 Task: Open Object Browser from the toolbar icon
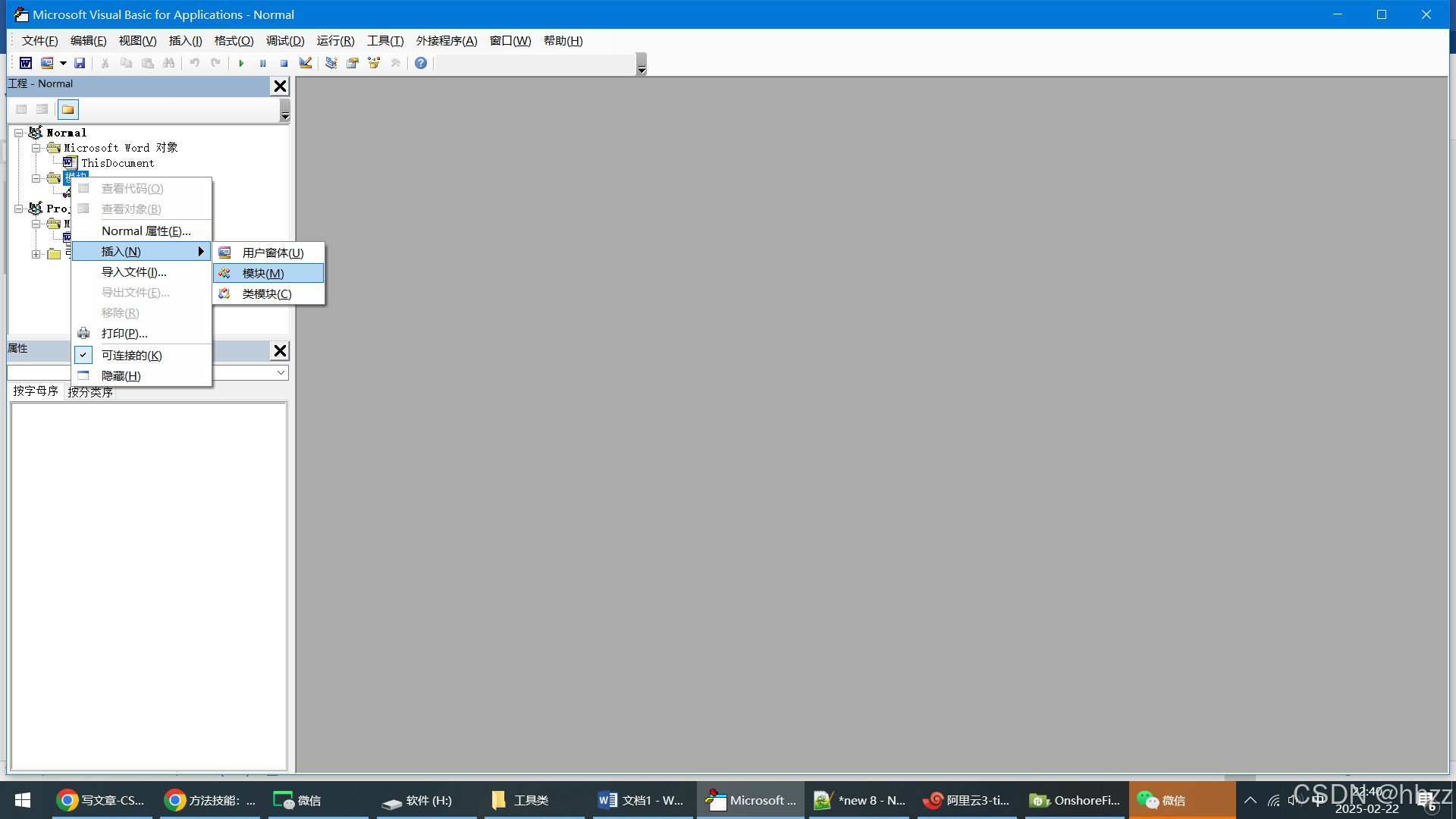374,63
